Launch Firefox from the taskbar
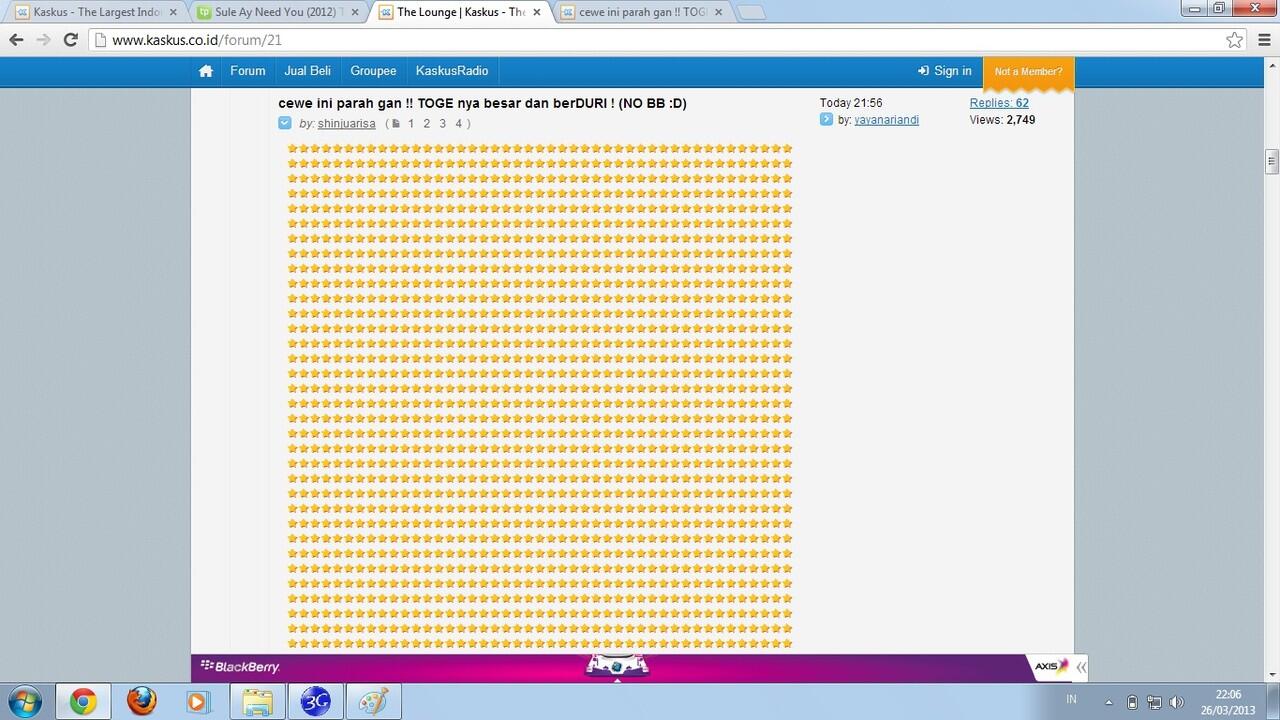 pyautogui.click(x=141, y=701)
